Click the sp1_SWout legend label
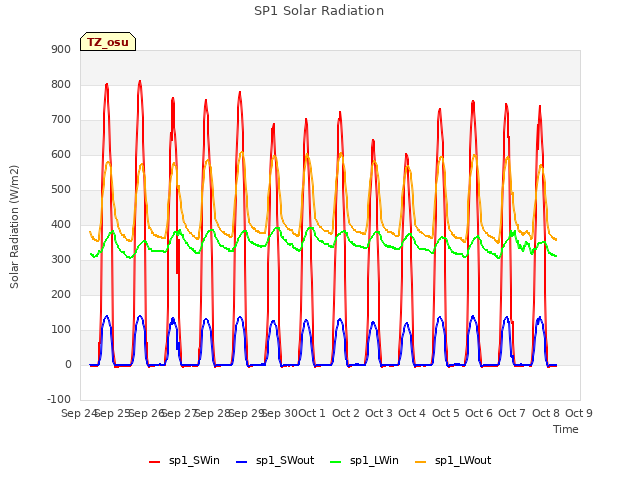The width and height of the screenshot is (640, 480). [x=285, y=460]
